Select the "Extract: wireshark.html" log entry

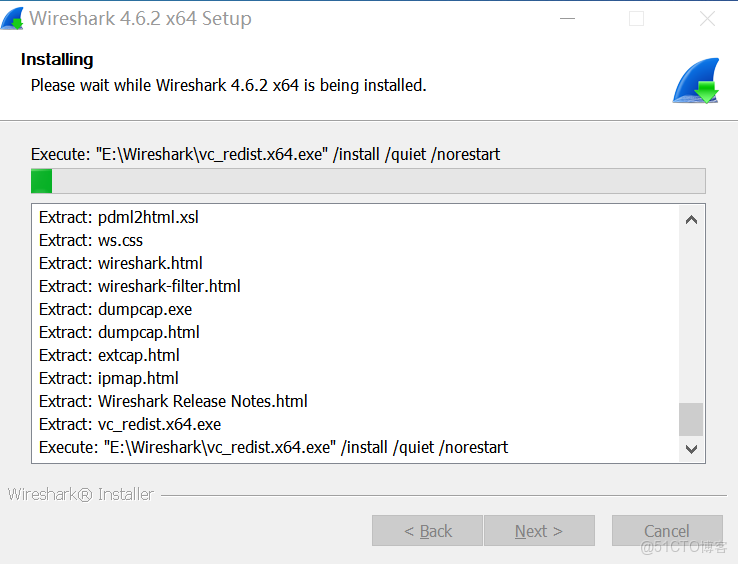click(x=121, y=263)
